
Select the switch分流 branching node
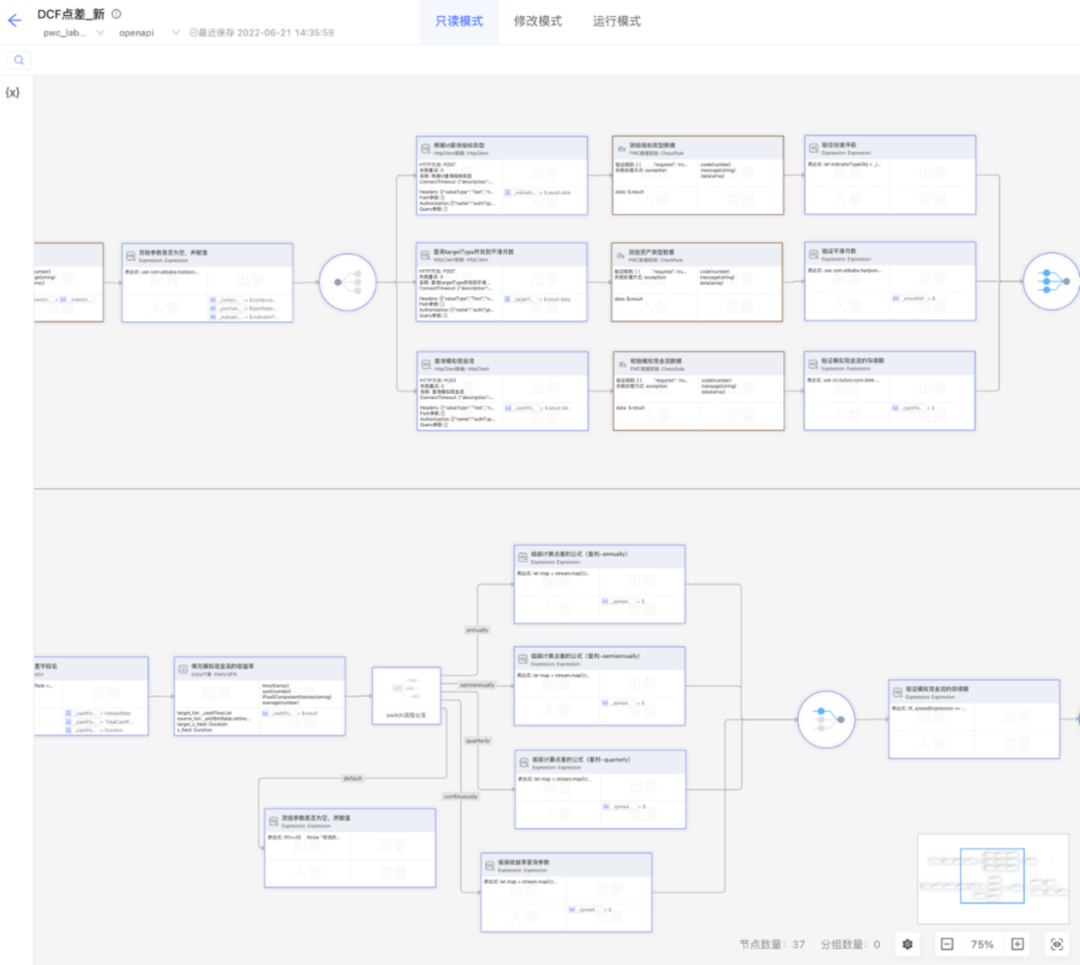coord(406,696)
